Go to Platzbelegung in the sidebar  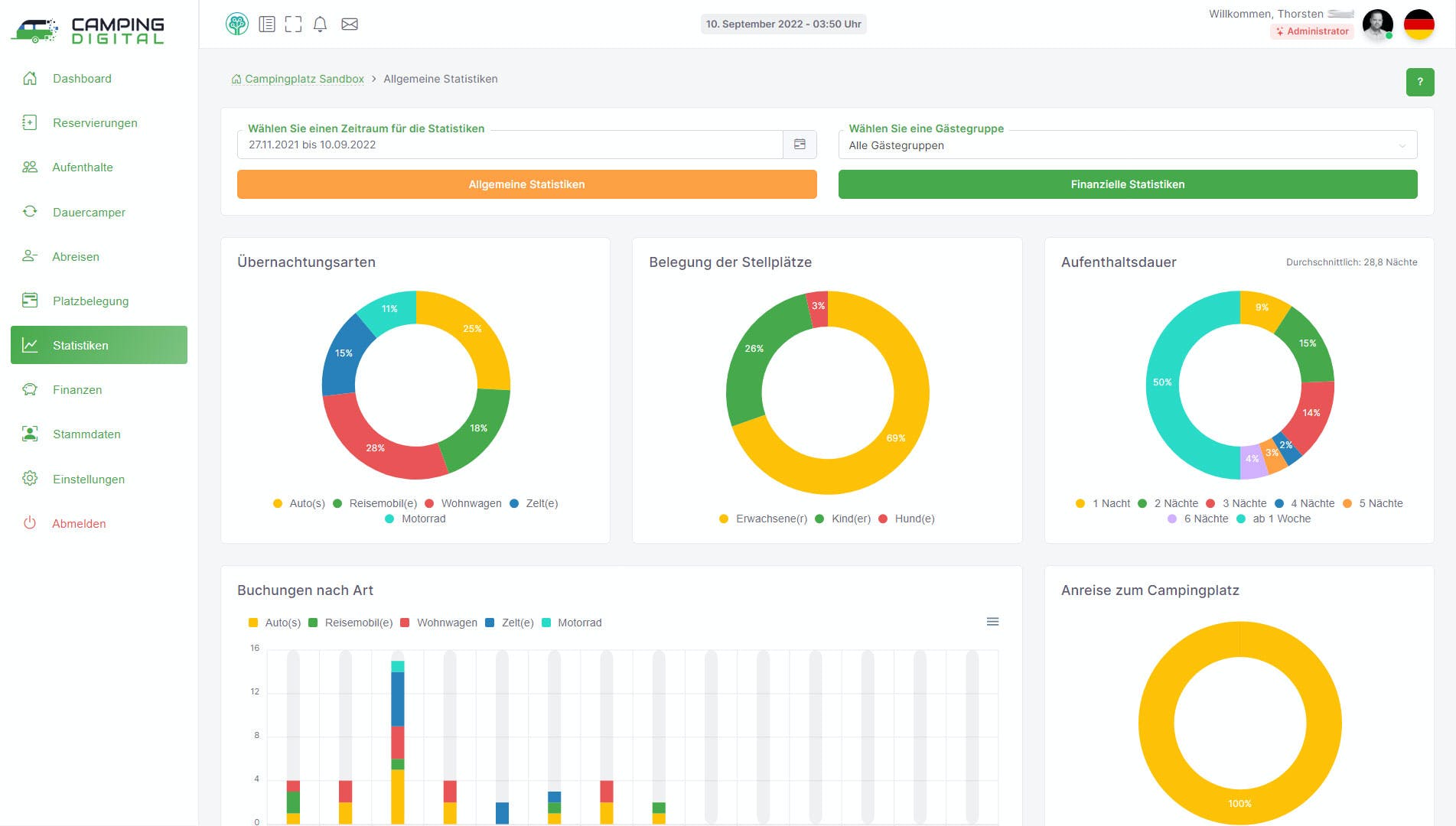90,301
